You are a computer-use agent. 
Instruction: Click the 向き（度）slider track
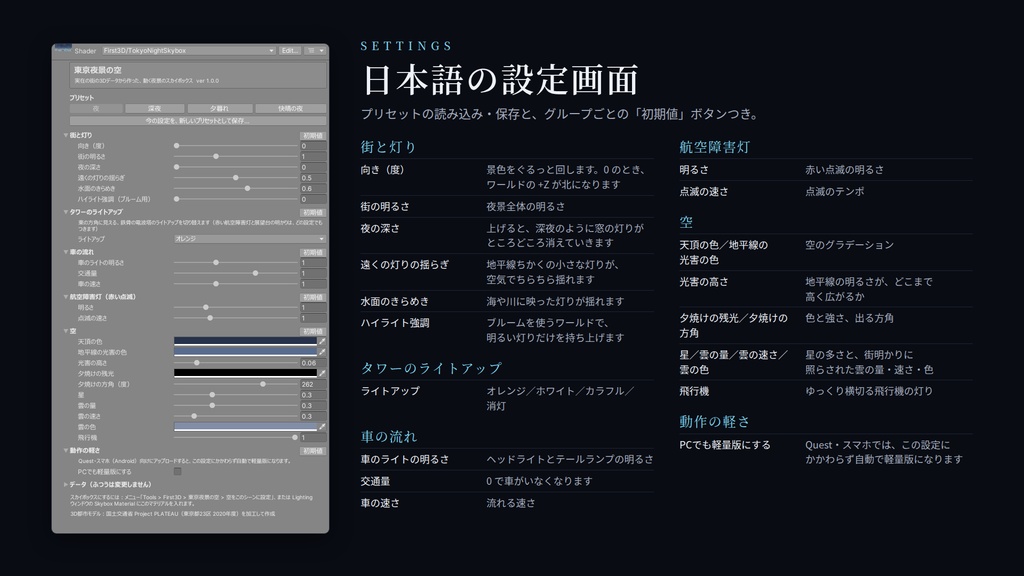click(236, 146)
